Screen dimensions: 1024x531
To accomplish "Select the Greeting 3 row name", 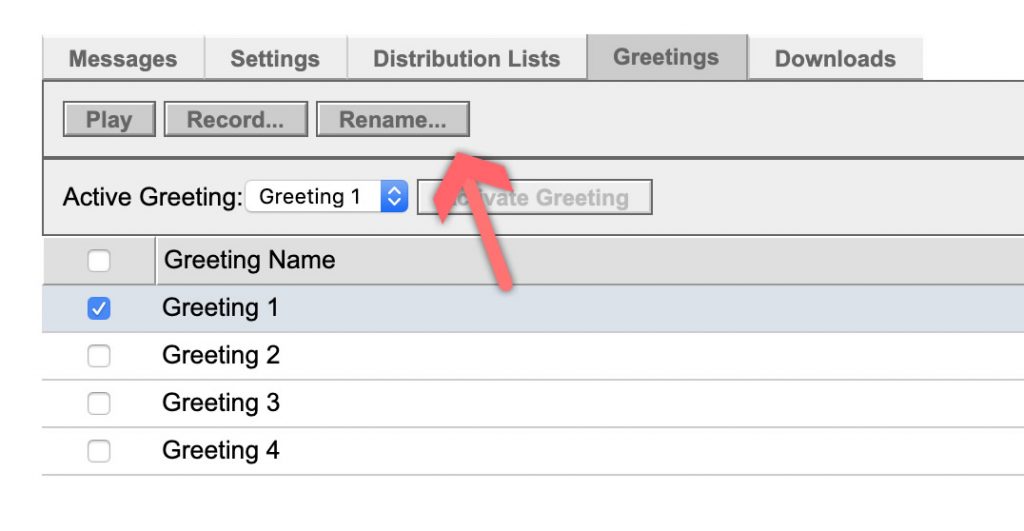I will [x=221, y=403].
